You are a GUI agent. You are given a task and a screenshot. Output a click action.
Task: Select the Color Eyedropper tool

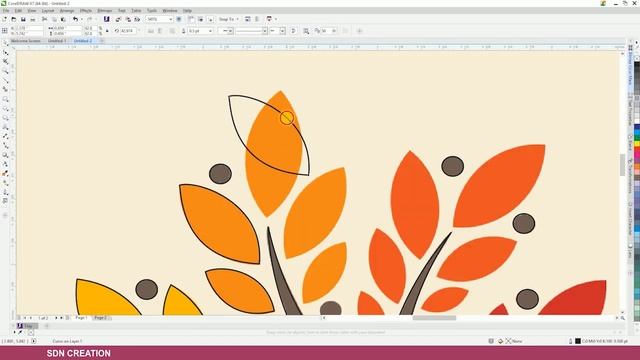pos(5,174)
